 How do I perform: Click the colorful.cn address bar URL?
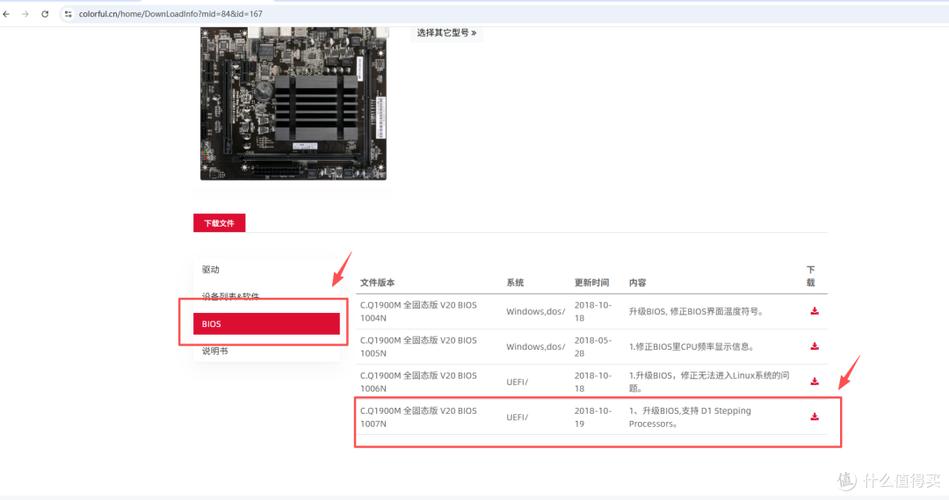[x=170, y=14]
